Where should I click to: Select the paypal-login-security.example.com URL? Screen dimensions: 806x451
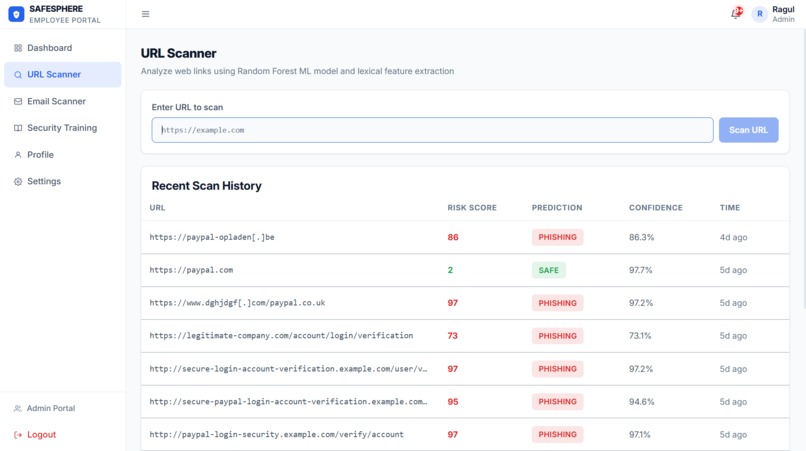click(277, 435)
